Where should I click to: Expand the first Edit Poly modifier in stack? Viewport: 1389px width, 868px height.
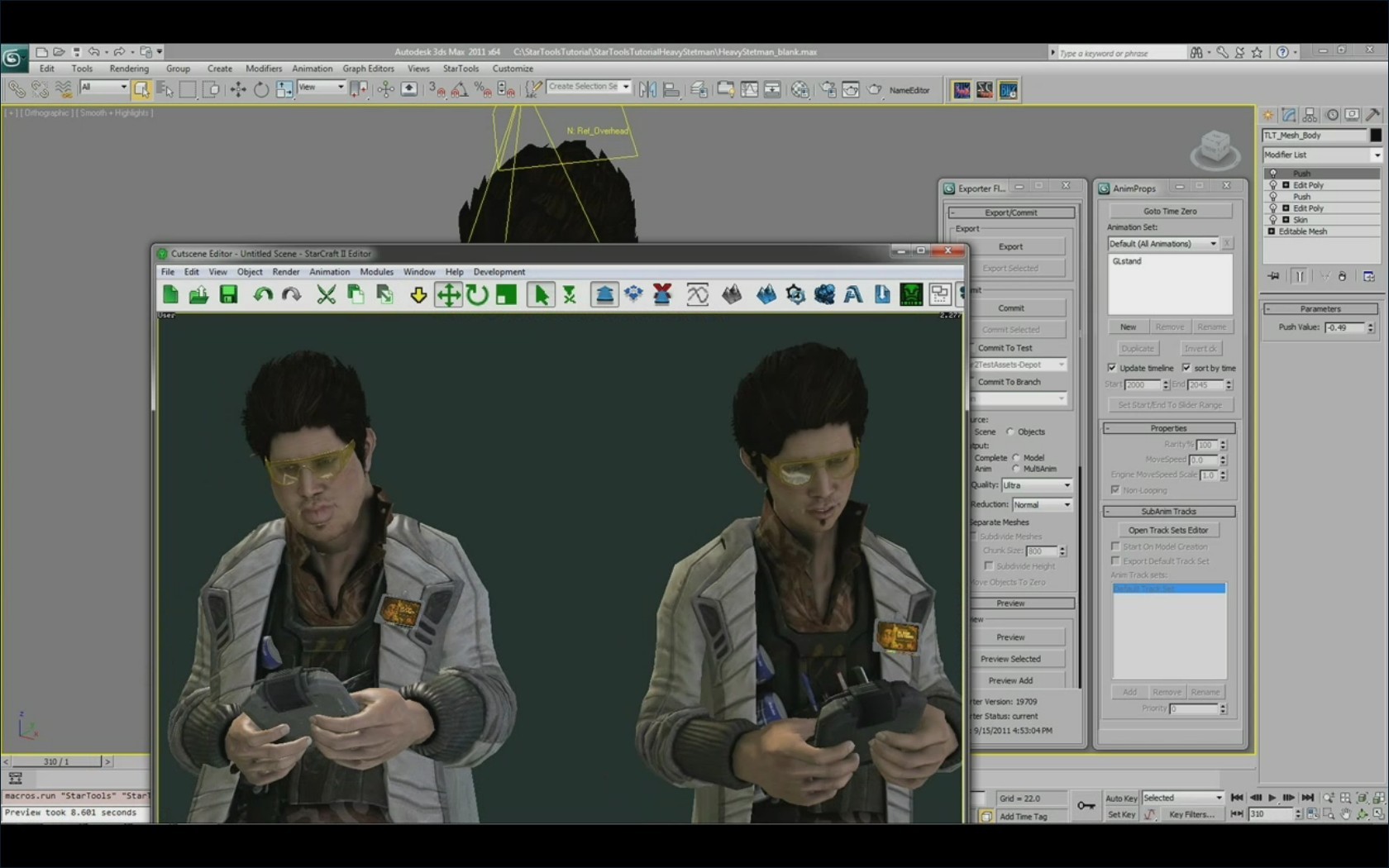(x=1286, y=185)
